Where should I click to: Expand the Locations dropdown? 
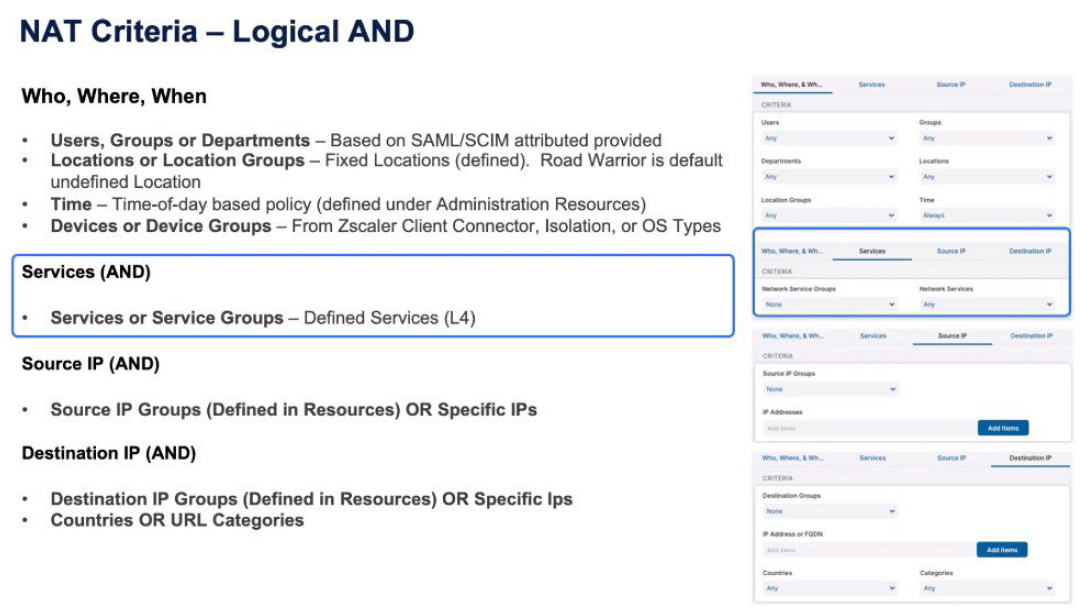pyautogui.click(x=986, y=177)
